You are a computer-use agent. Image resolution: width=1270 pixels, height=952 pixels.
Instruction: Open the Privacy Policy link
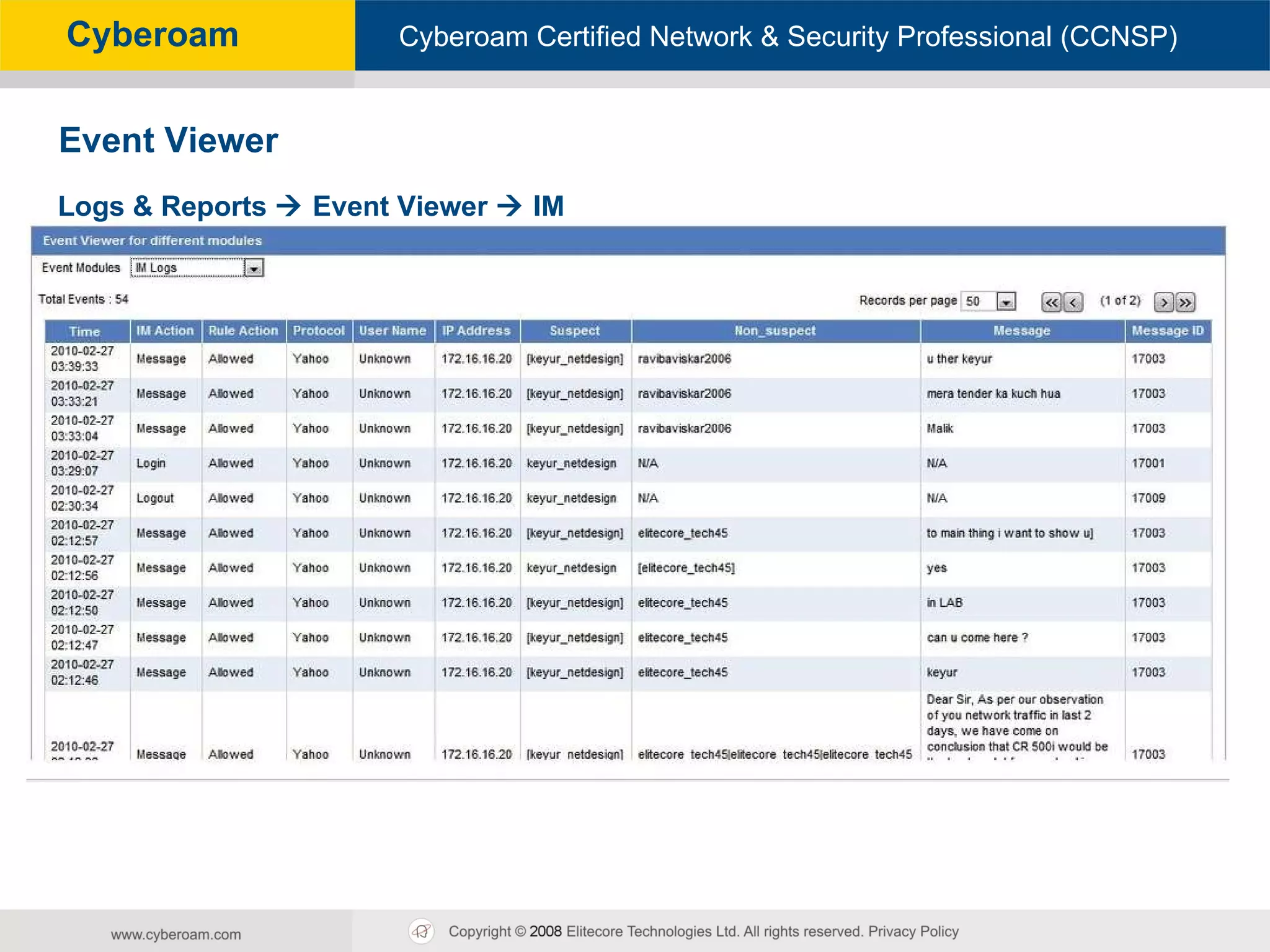pyautogui.click(x=913, y=932)
